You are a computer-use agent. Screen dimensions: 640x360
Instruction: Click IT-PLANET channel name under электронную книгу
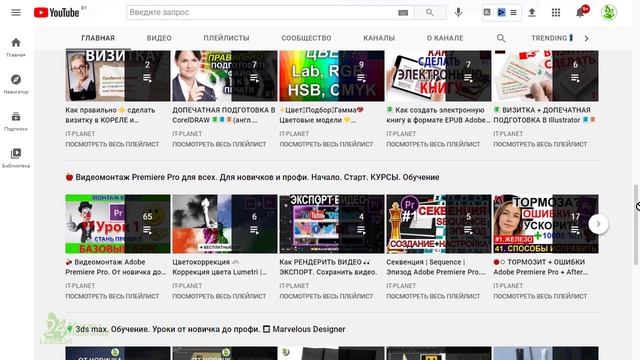click(x=401, y=134)
